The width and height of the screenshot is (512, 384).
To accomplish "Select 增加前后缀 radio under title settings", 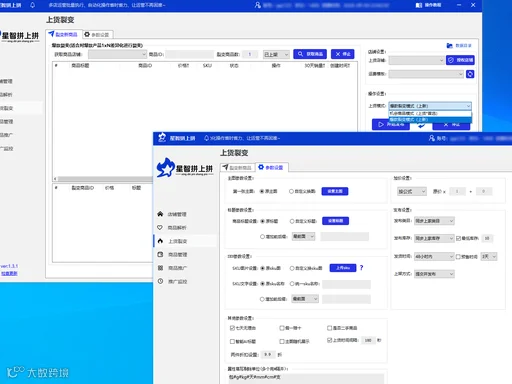I will 262,237.
